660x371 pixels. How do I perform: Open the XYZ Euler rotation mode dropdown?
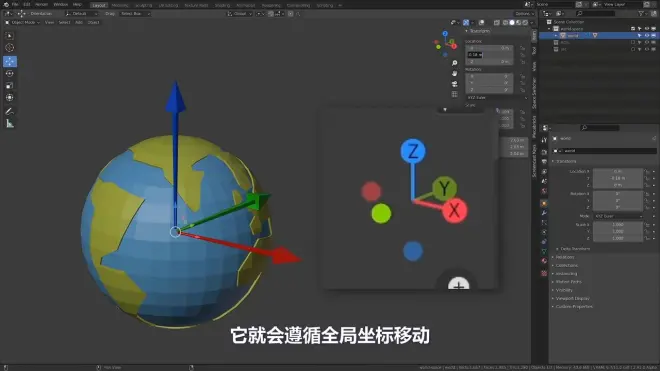[x=619, y=216]
